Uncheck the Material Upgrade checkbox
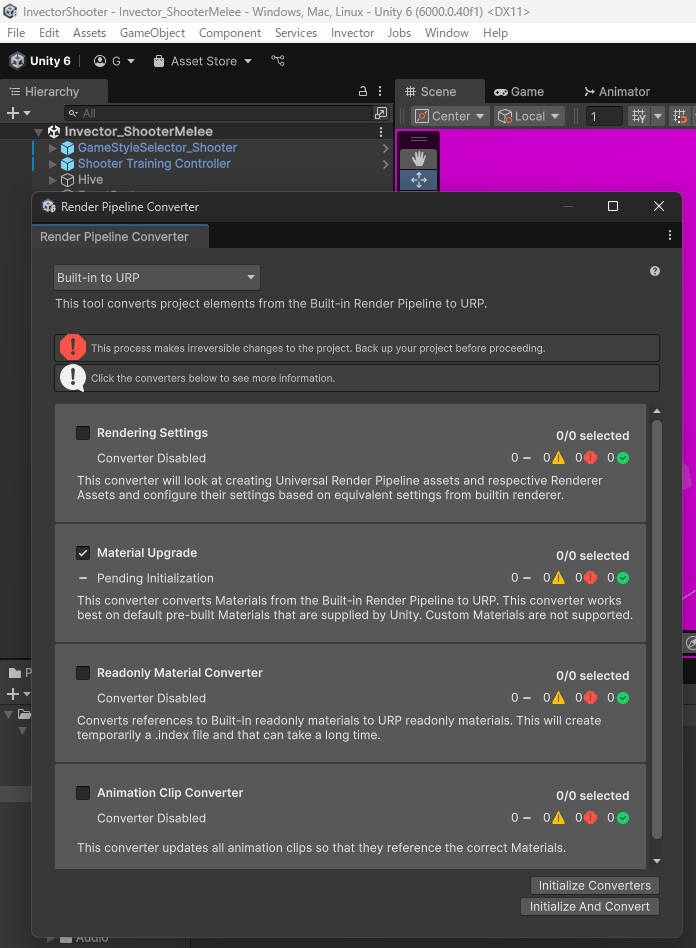This screenshot has width=696, height=948. (83, 553)
